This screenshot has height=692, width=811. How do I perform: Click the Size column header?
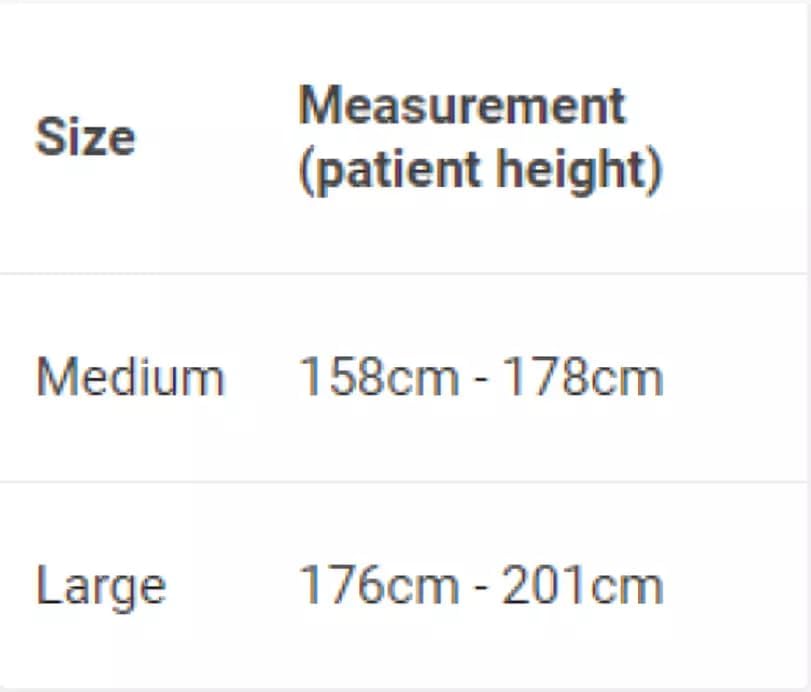pos(85,137)
